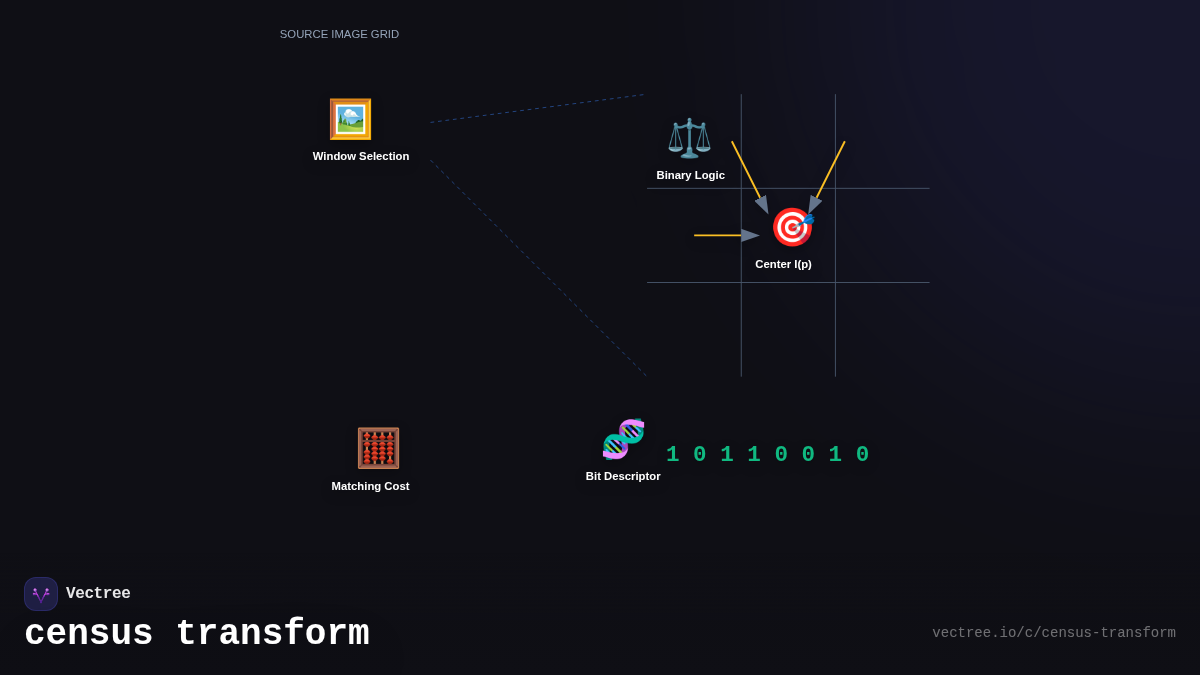
Task: Click the upper-left diagonal arrow toward center
Action: [x=749, y=176]
